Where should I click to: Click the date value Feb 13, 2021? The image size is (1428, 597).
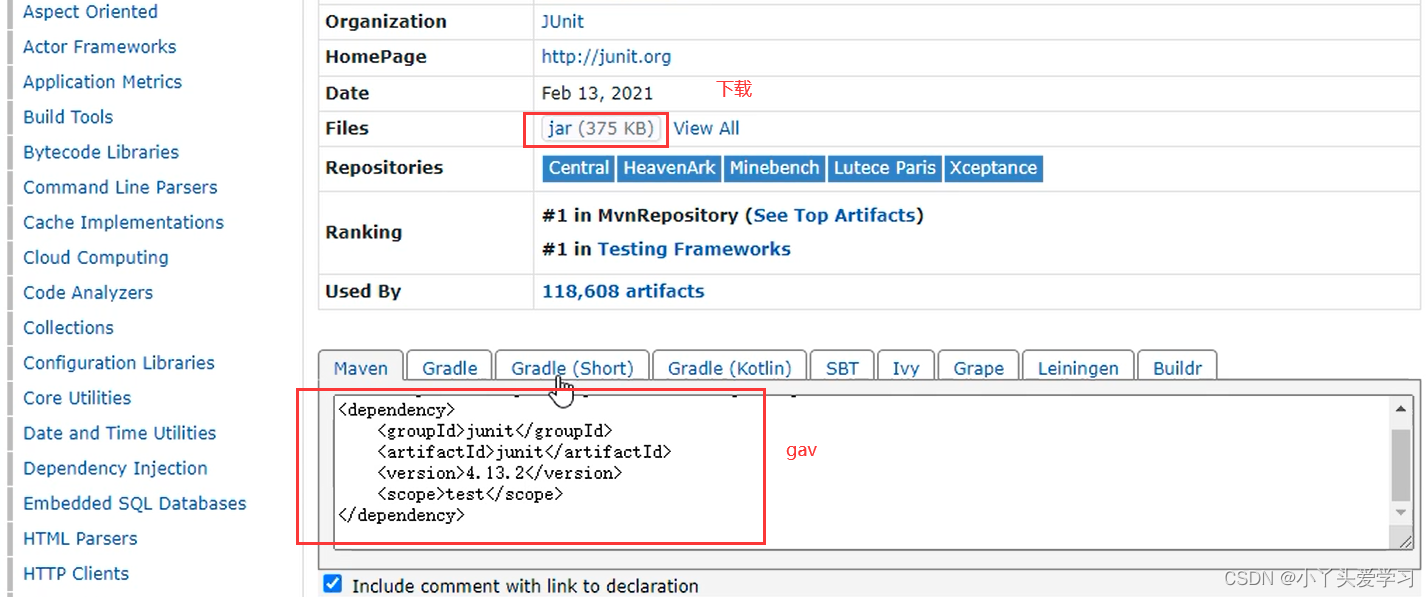point(597,93)
